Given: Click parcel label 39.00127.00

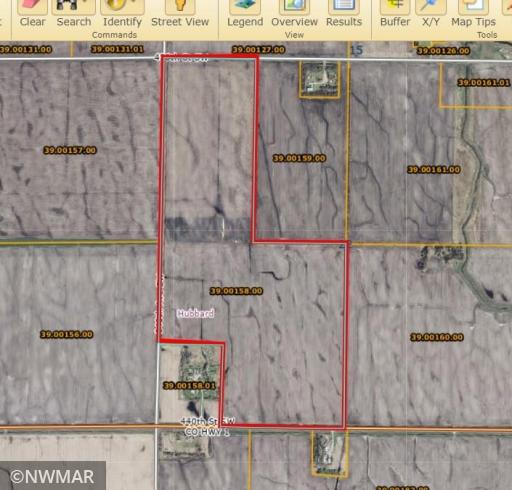Looking at the screenshot, I should (x=259, y=50).
